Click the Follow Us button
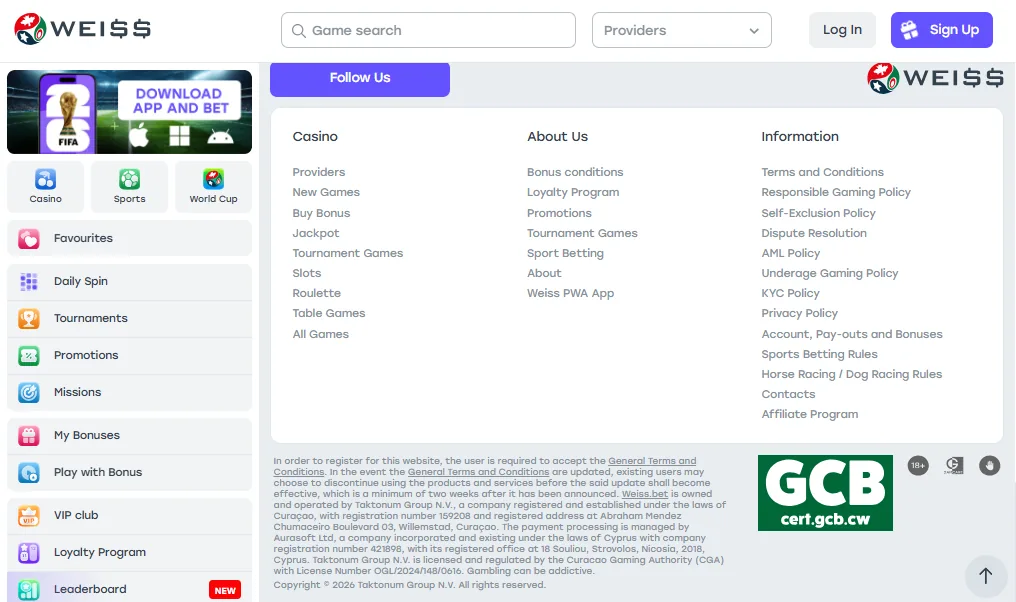 tap(360, 78)
